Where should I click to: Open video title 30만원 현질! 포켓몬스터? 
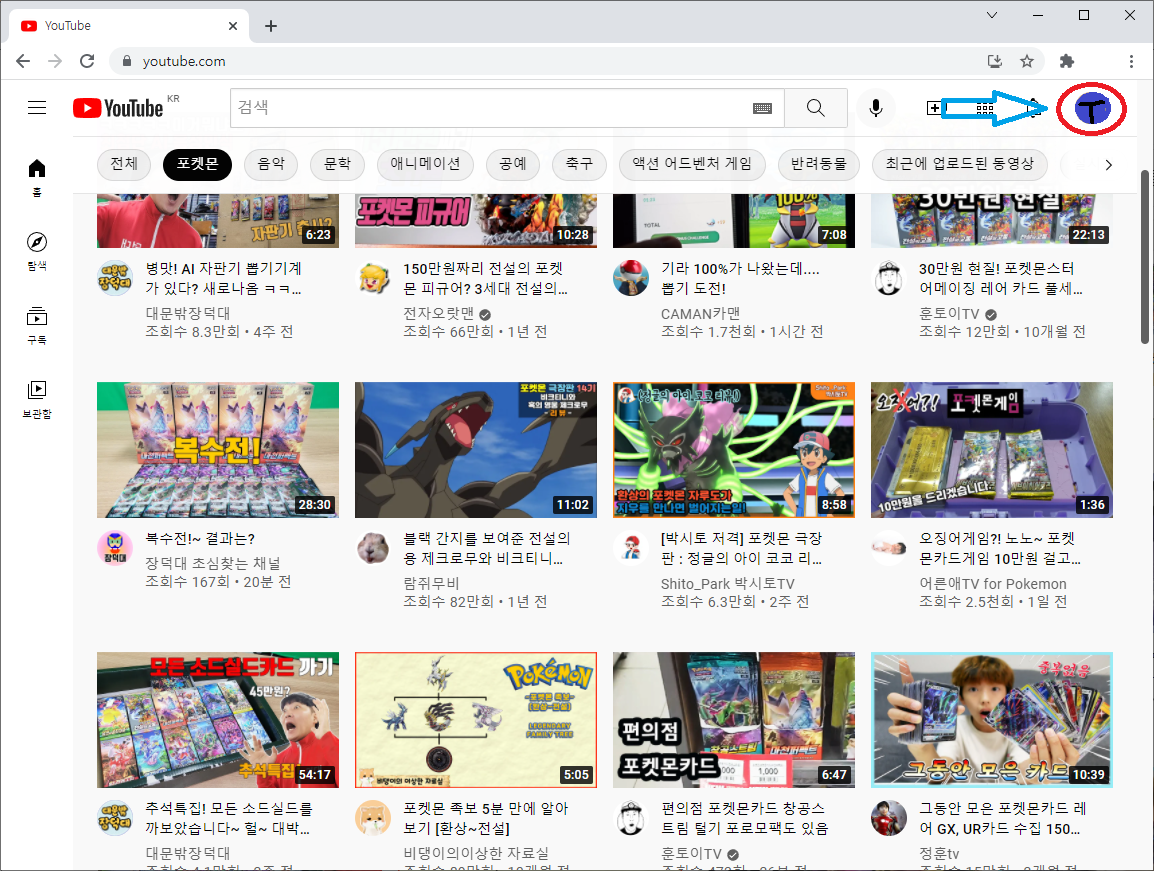1000,279
